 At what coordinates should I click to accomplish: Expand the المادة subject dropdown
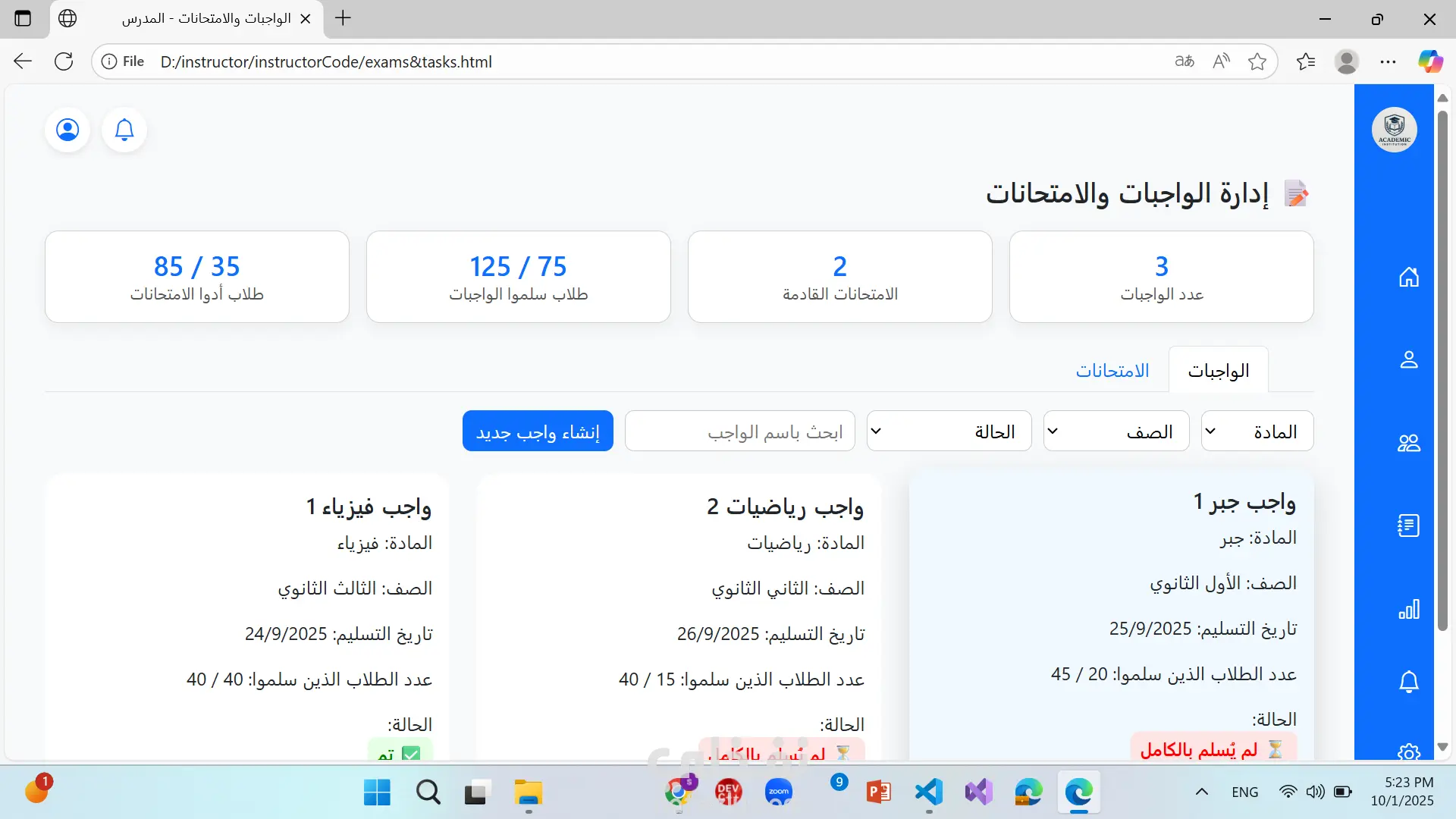1257,431
